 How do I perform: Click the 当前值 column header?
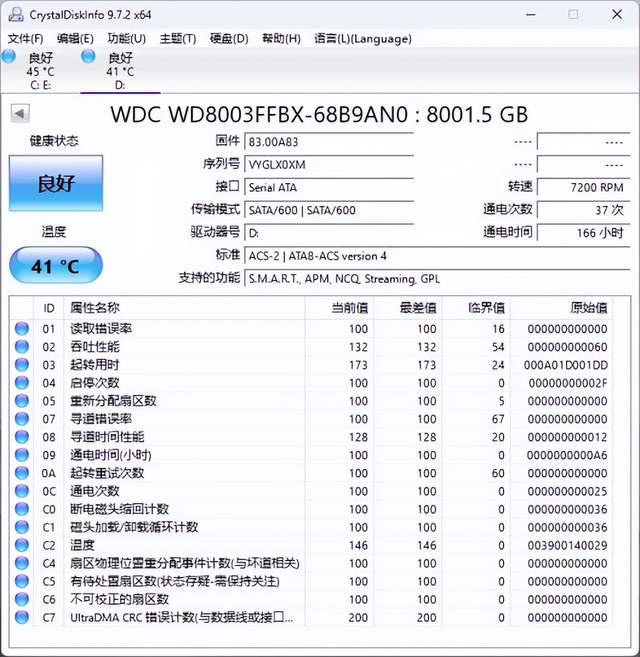[339, 308]
